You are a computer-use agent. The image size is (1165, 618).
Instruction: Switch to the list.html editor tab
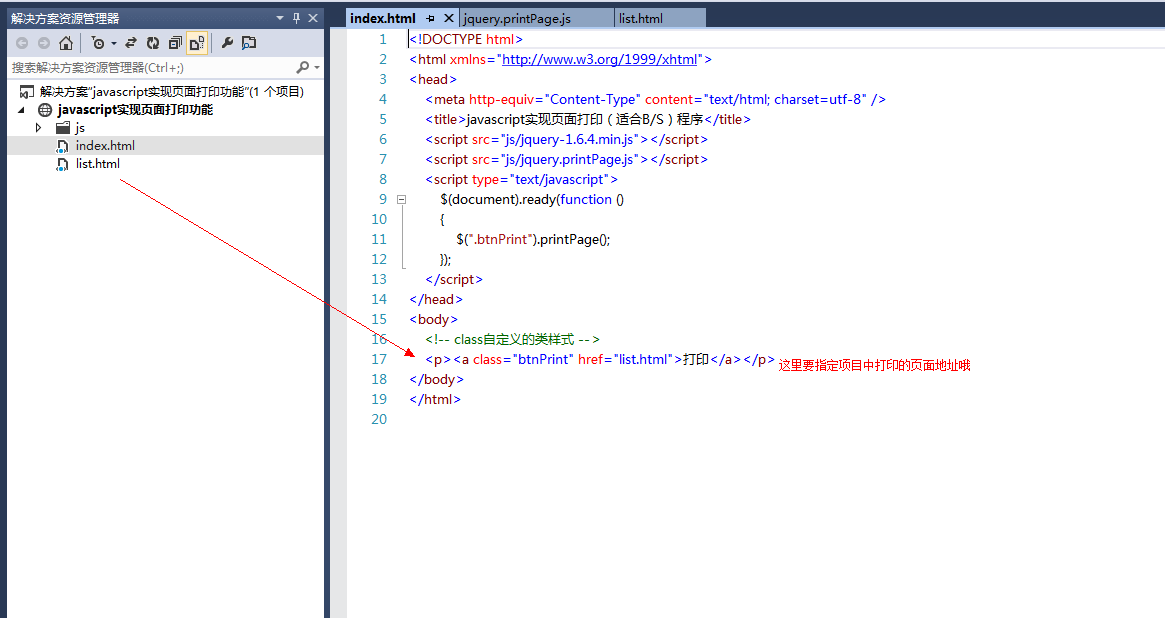pyautogui.click(x=640, y=19)
